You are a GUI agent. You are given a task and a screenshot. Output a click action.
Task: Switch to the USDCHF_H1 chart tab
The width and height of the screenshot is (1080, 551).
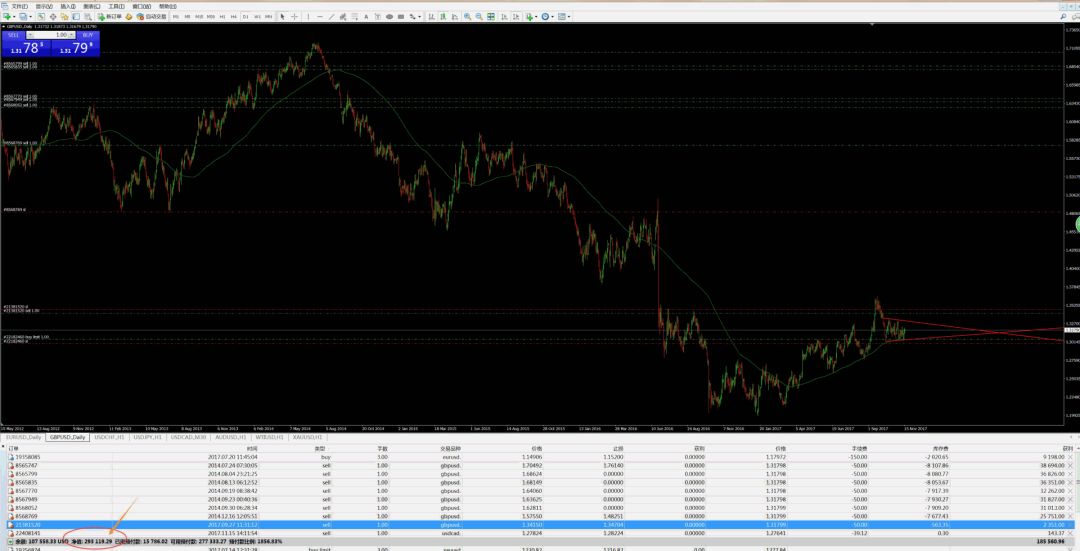click(x=109, y=437)
